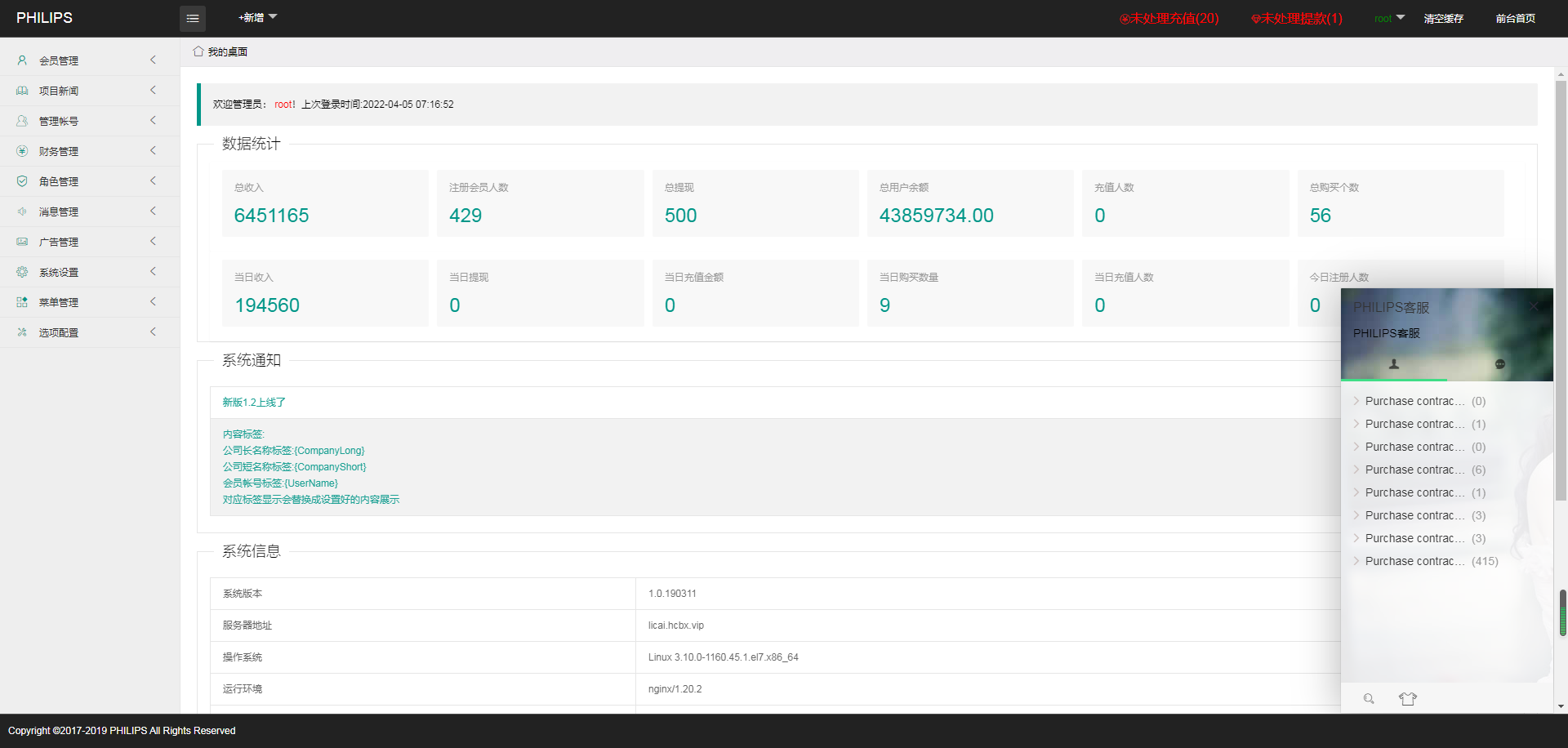The height and width of the screenshot is (748, 1568).
Task: Click the hamburger menu toggle icon
Action: pos(193,18)
